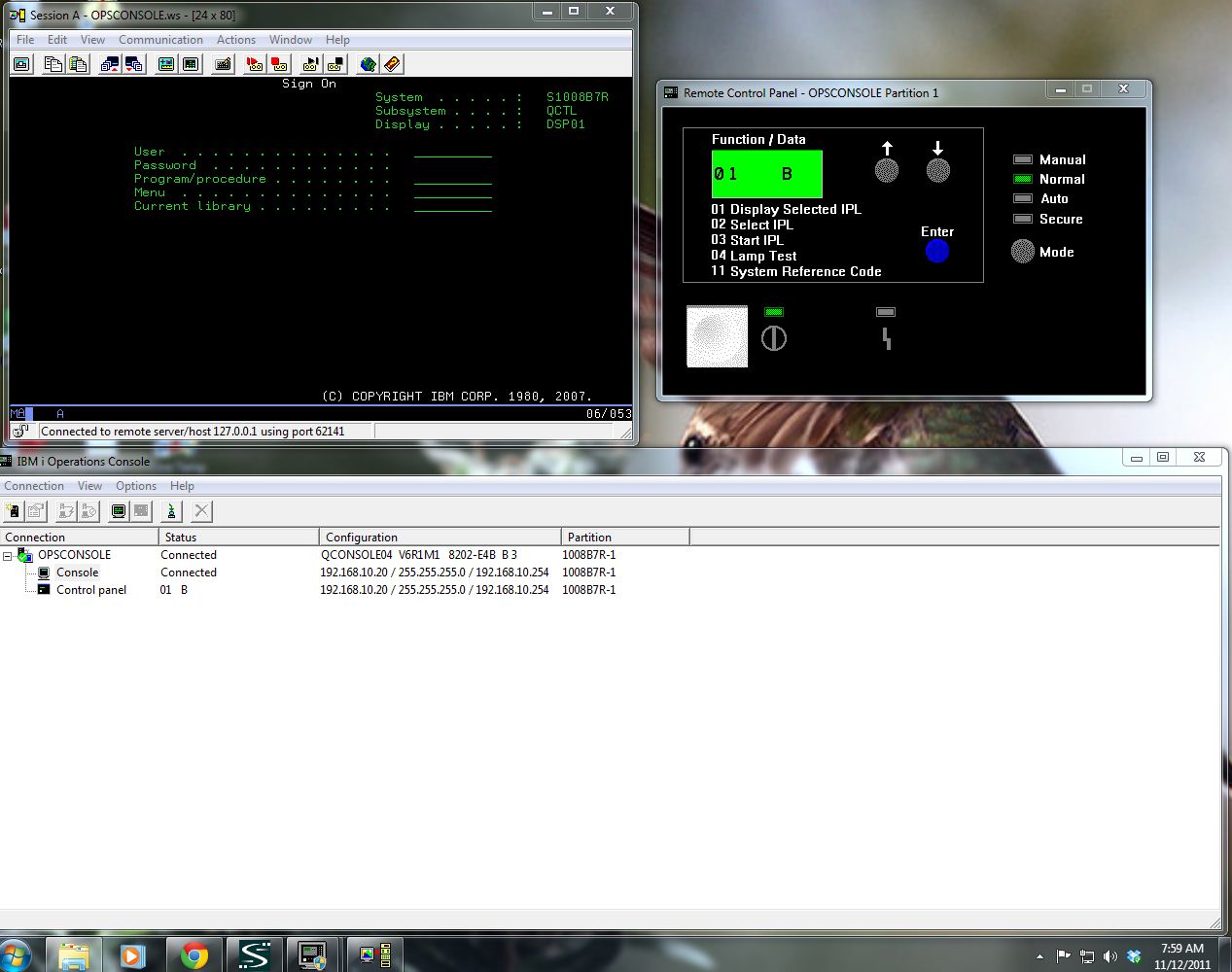Open the console display icon in Operations Console toolbar
This screenshot has height=972, width=1232.
(118, 511)
